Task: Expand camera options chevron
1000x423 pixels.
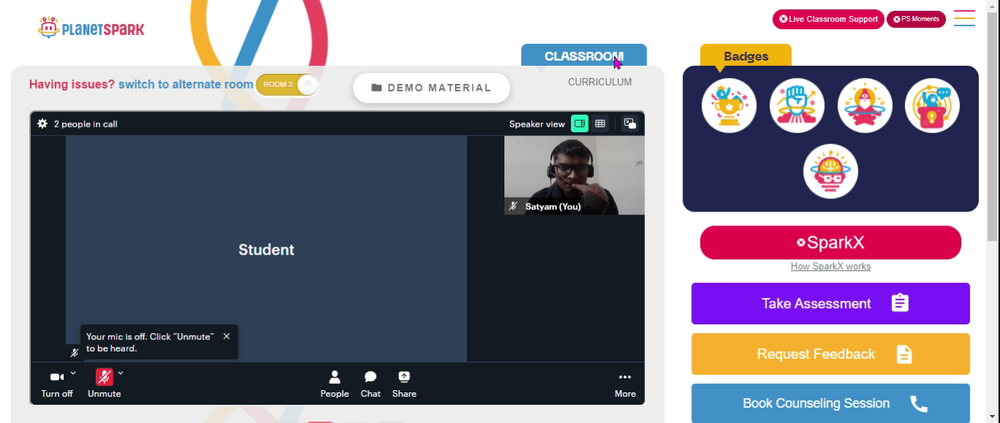Action: [73, 373]
